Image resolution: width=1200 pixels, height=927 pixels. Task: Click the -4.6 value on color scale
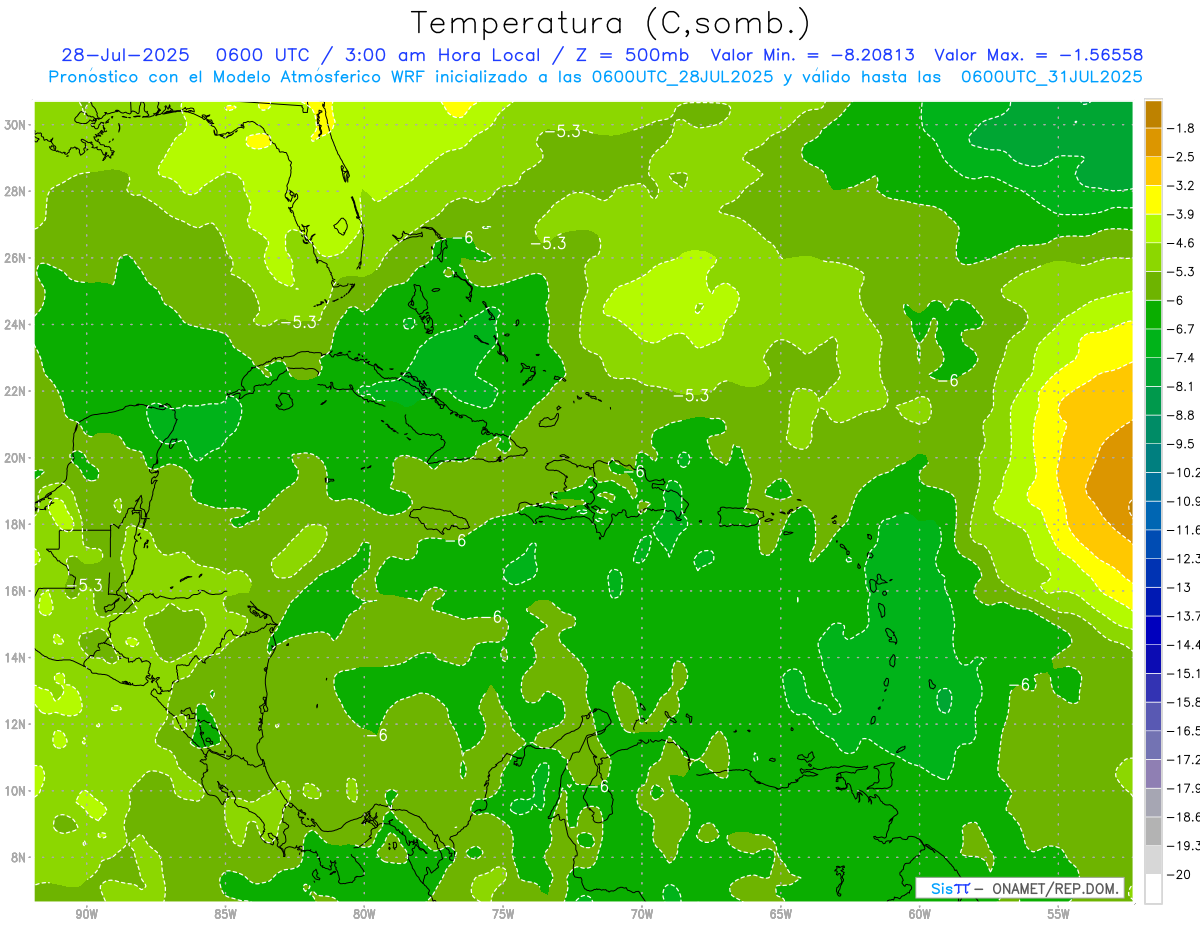(x=1181, y=243)
